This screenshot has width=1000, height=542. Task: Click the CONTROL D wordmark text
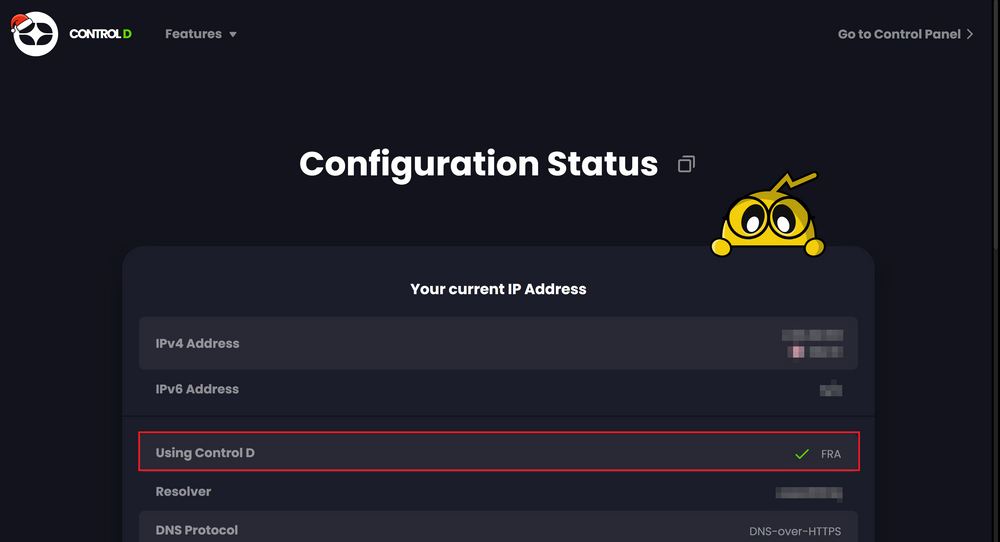100,34
